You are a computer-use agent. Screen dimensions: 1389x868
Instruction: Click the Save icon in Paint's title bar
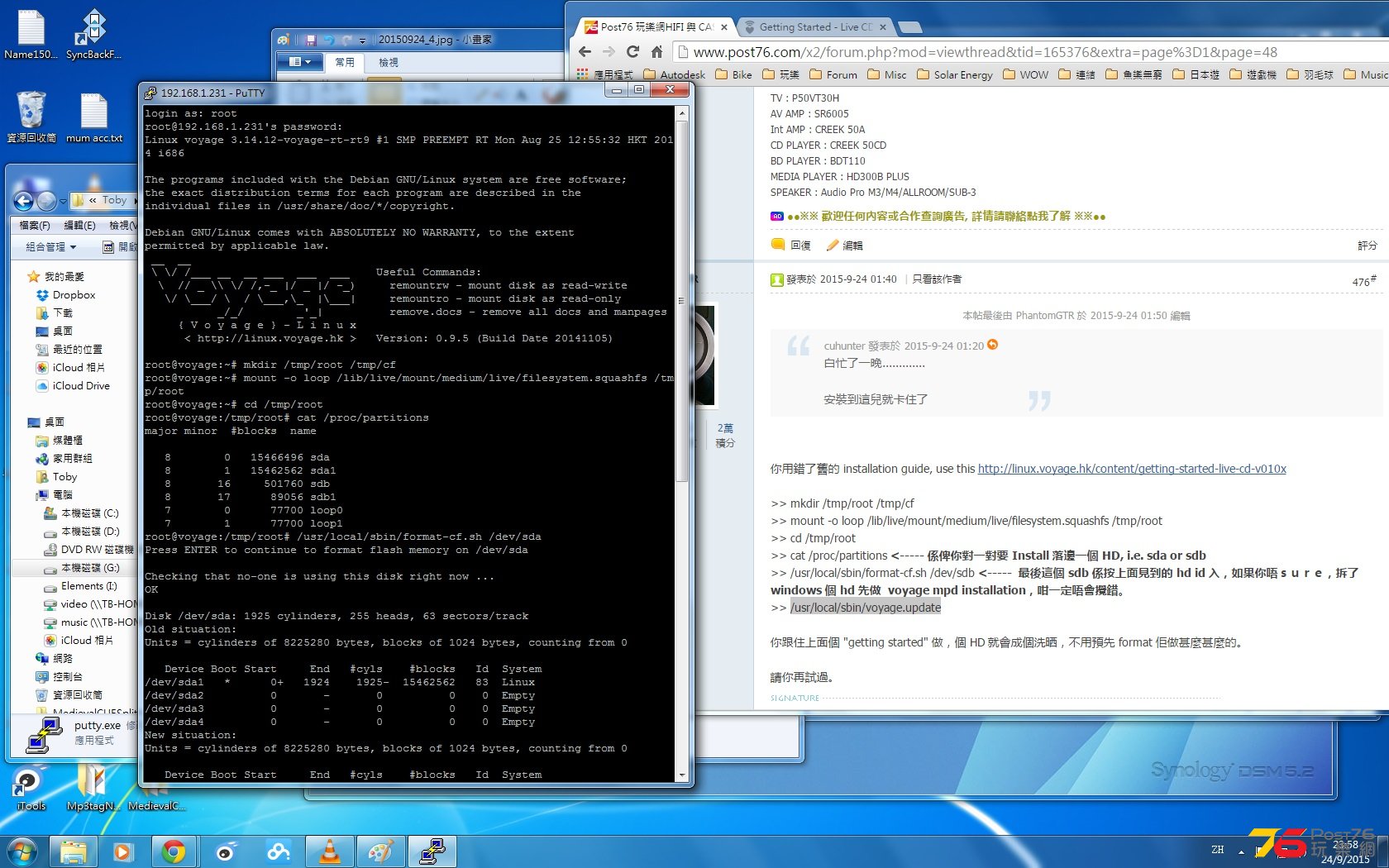[311, 40]
